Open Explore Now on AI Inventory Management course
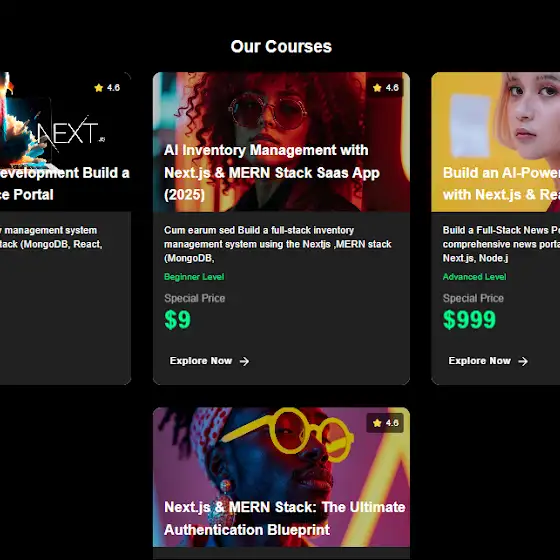The height and width of the screenshot is (560, 560). 209,361
